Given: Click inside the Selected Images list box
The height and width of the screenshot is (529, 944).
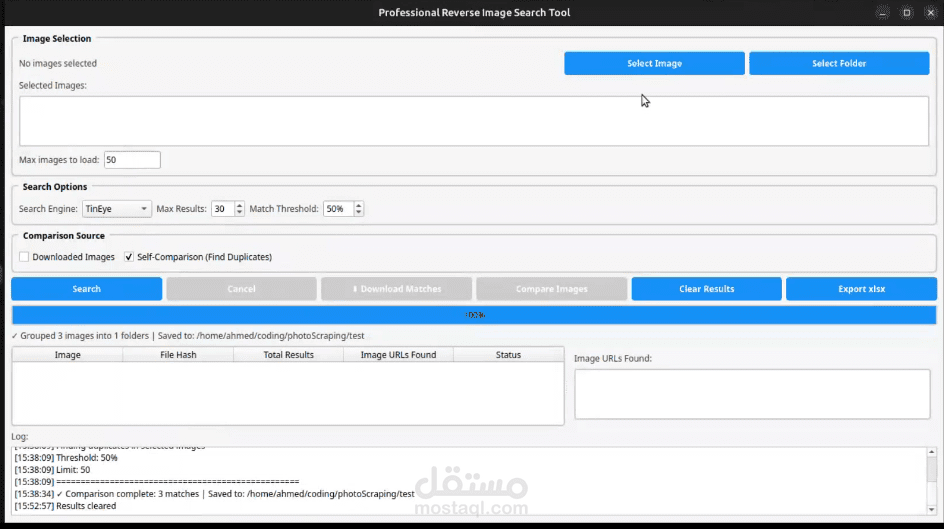Looking at the screenshot, I should 474,121.
